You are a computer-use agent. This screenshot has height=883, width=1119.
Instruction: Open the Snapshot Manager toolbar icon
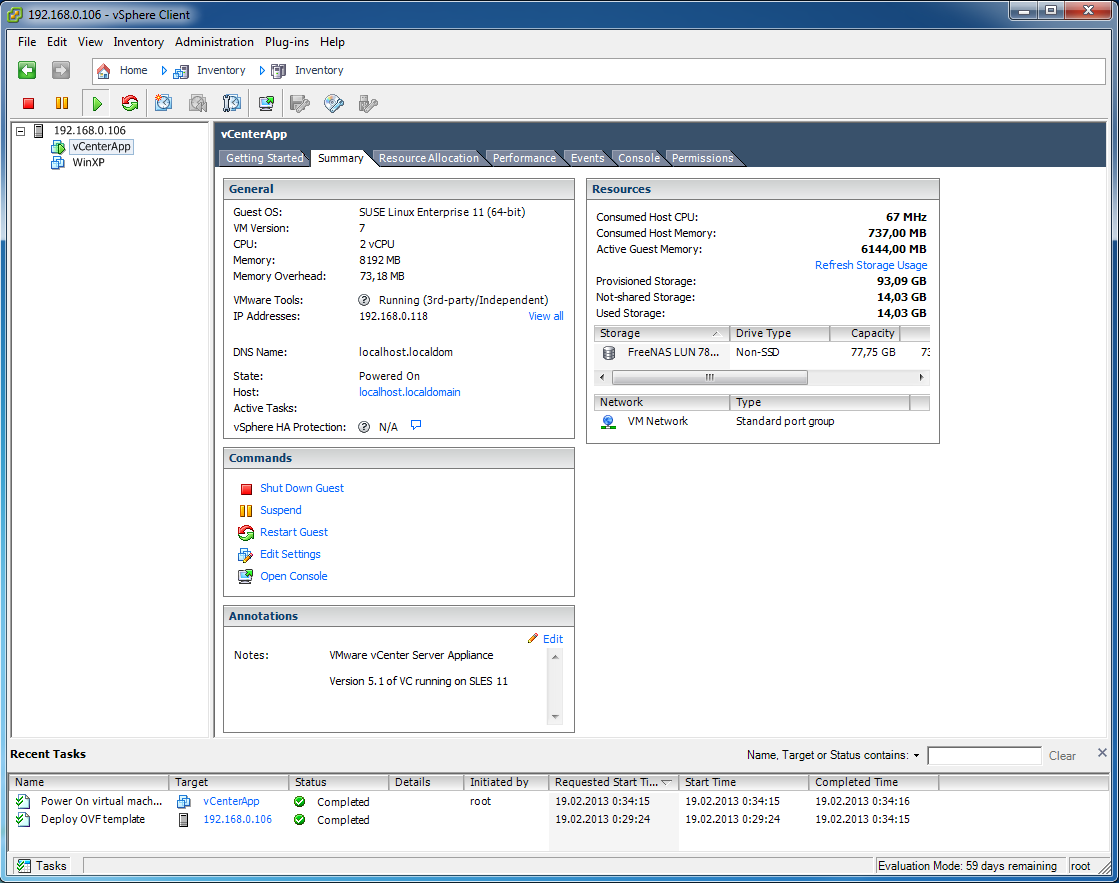231,104
